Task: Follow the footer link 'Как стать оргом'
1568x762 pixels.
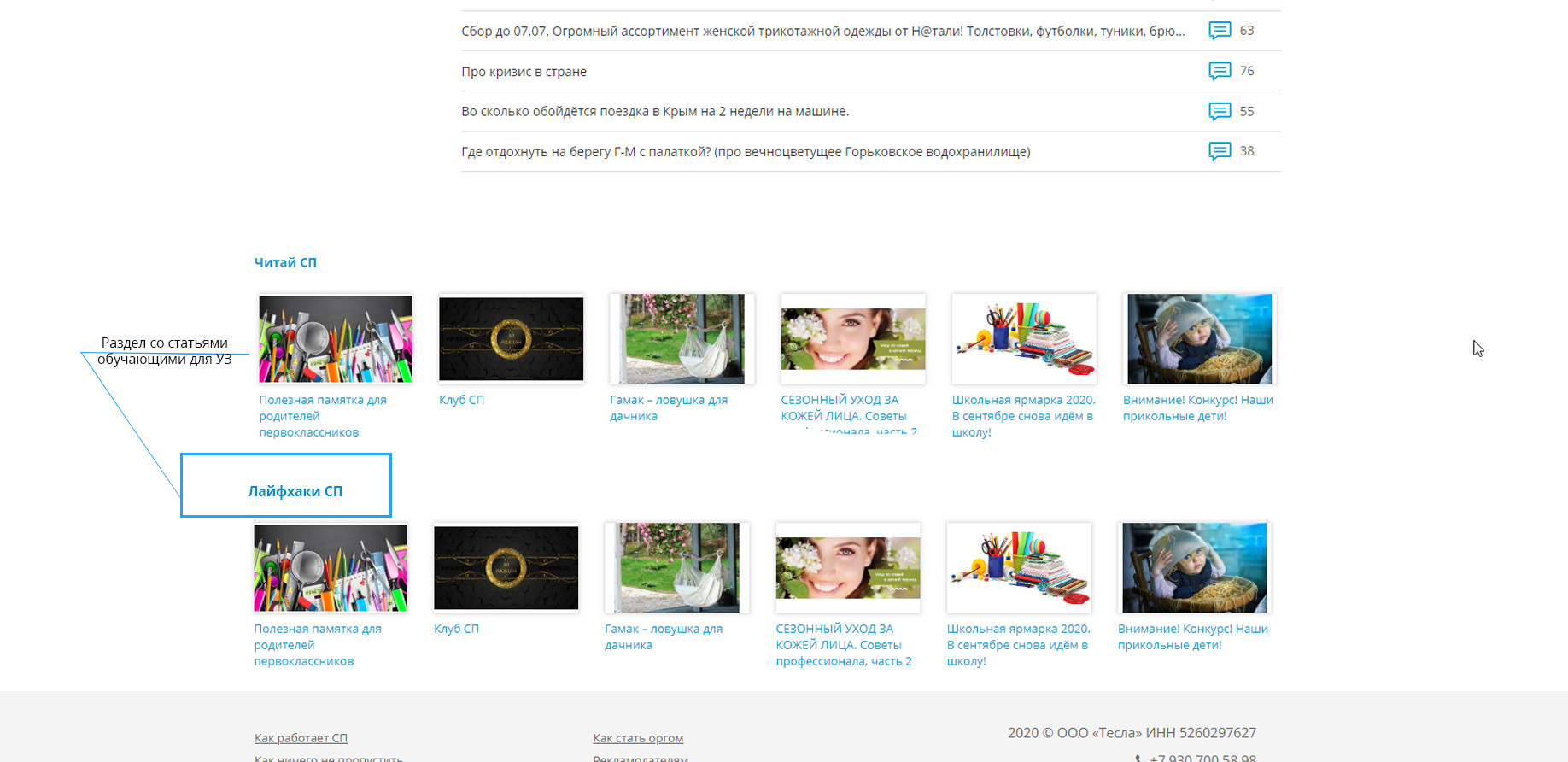Action: (638, 738)
